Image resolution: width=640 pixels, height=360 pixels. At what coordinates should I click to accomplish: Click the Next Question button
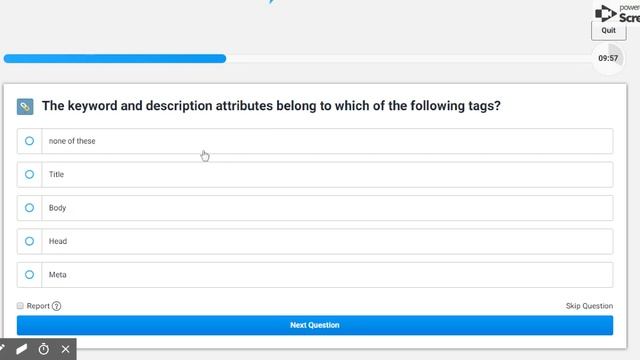coord(315,325)
